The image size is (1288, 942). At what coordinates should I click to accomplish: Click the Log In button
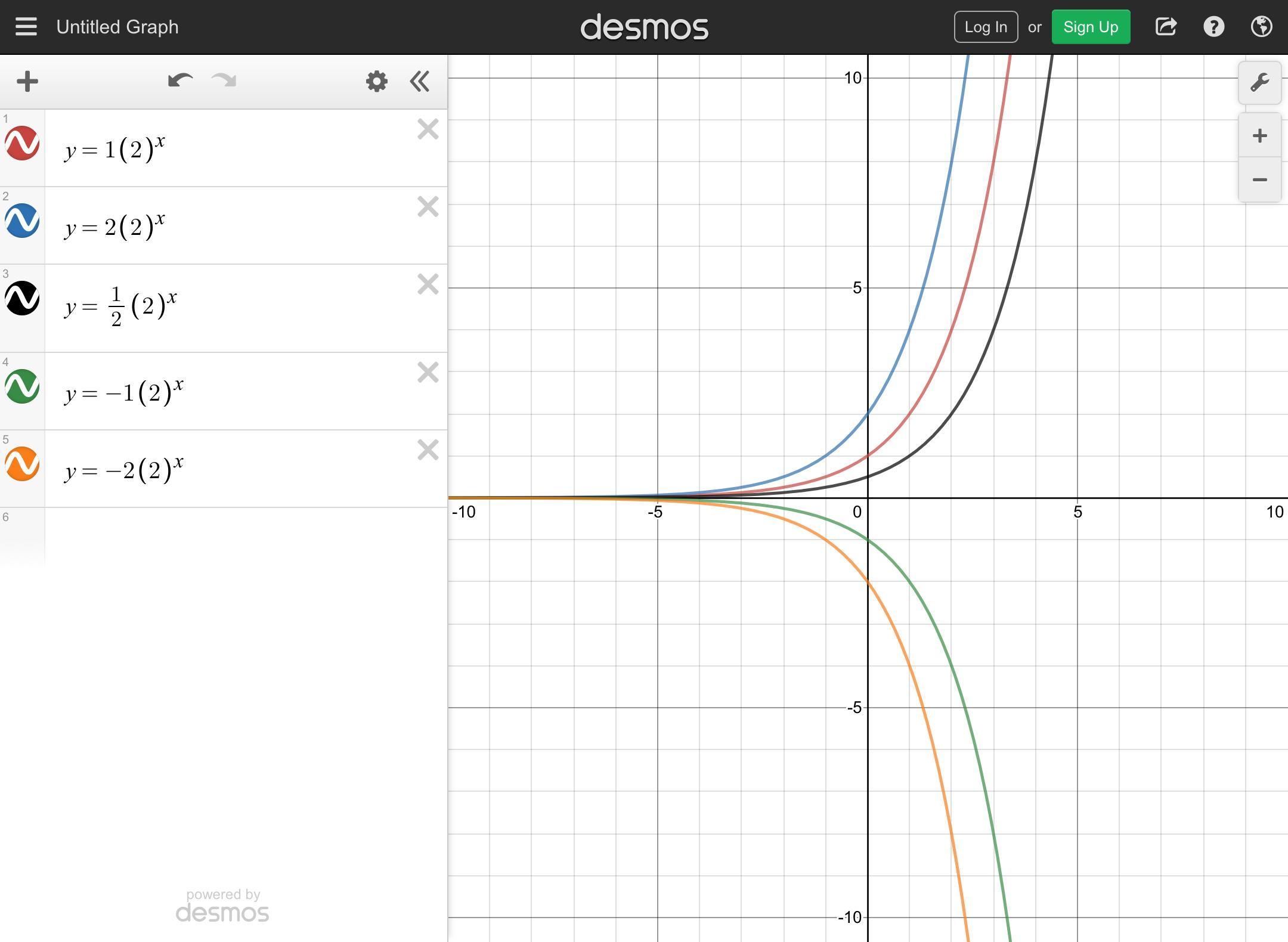986,27
